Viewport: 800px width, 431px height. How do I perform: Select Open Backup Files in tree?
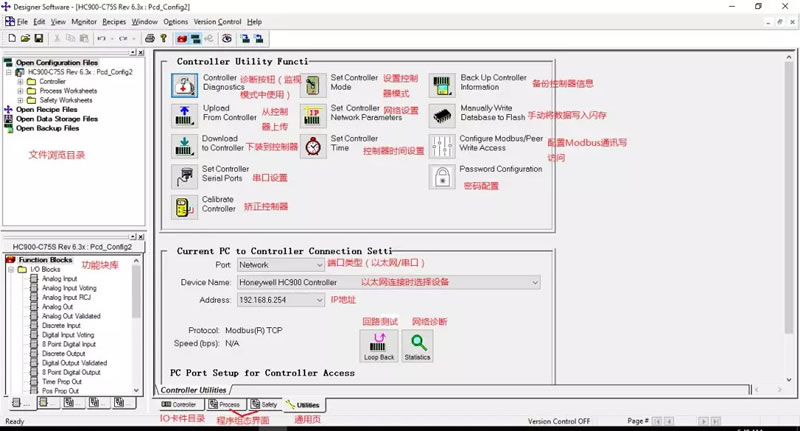pyautogui.click(x=47, y=128)
